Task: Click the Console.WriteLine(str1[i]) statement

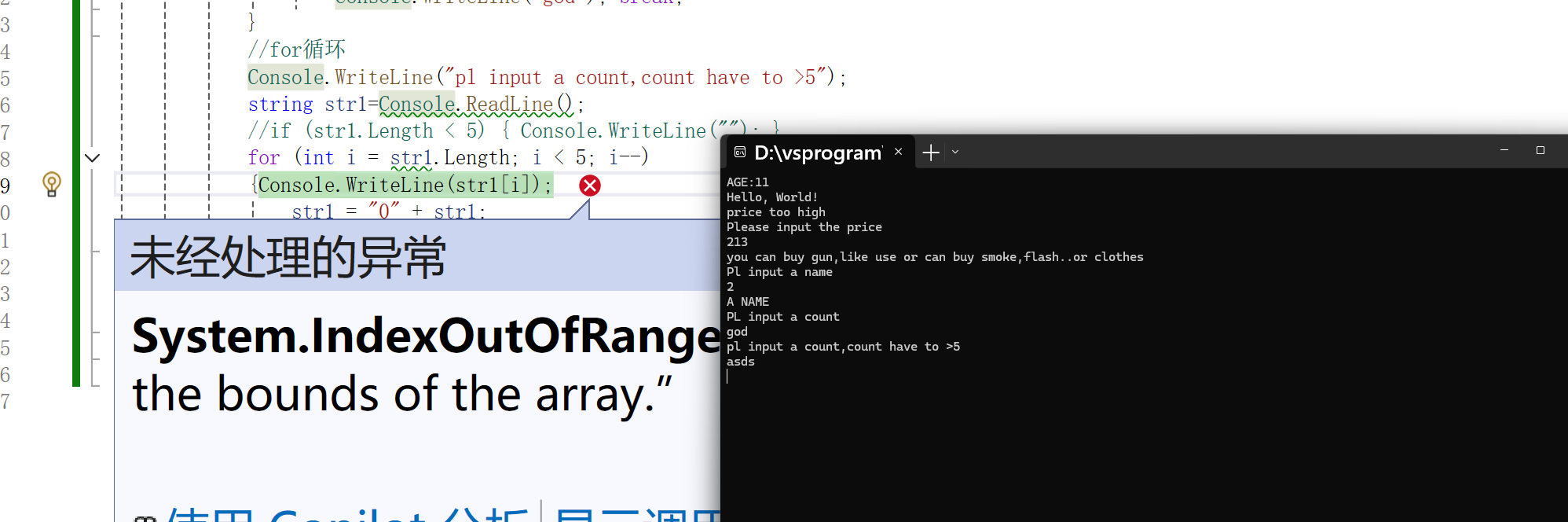Action: click(x=405, y=186)
